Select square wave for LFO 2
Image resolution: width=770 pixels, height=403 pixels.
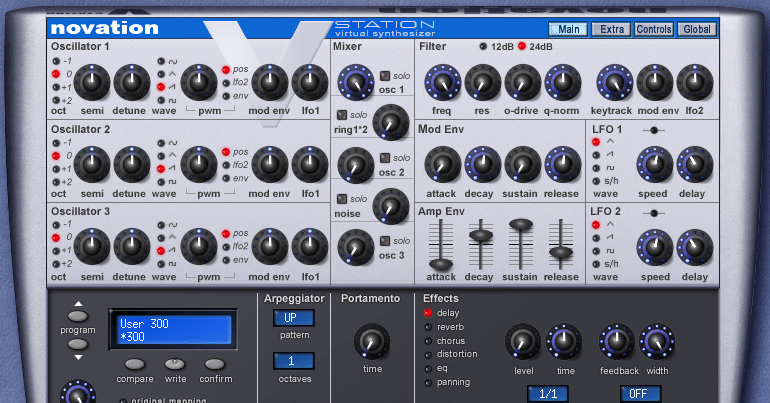coord(596,251)
